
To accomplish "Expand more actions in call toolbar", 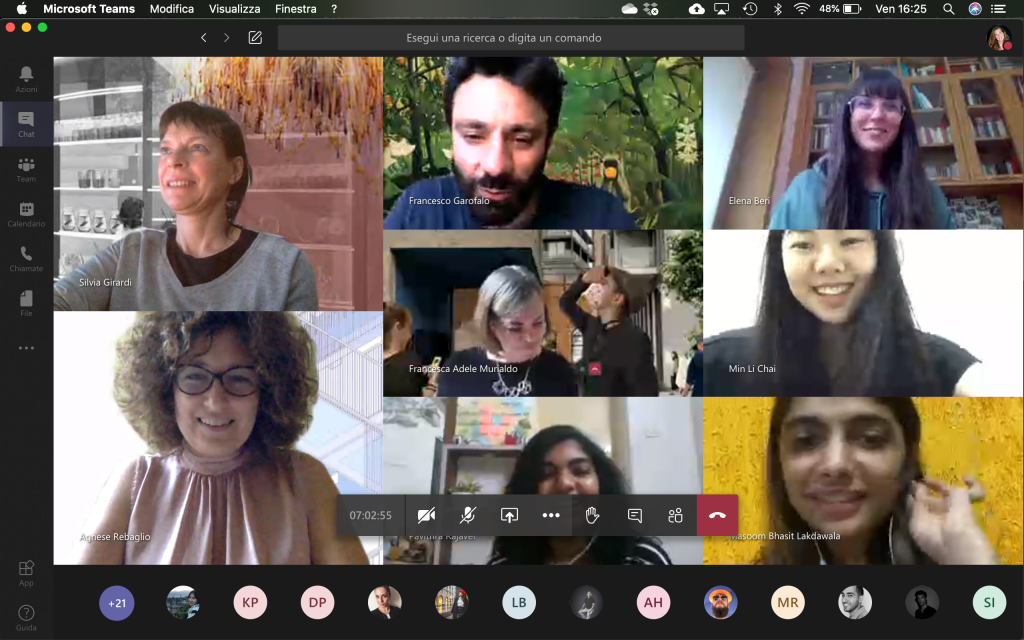I will (x=551, y=515).
